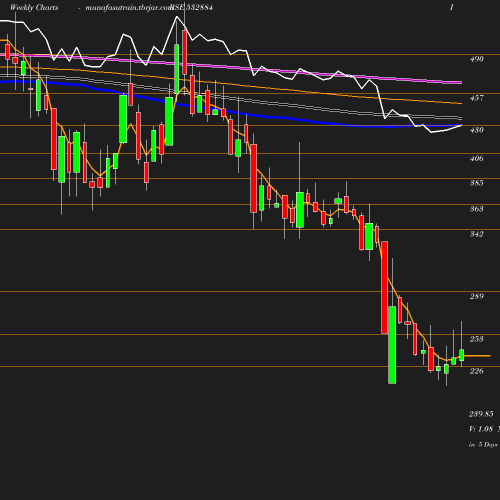
Task: Click the 'Weekly Charts' title text
Action: [34, 7]
